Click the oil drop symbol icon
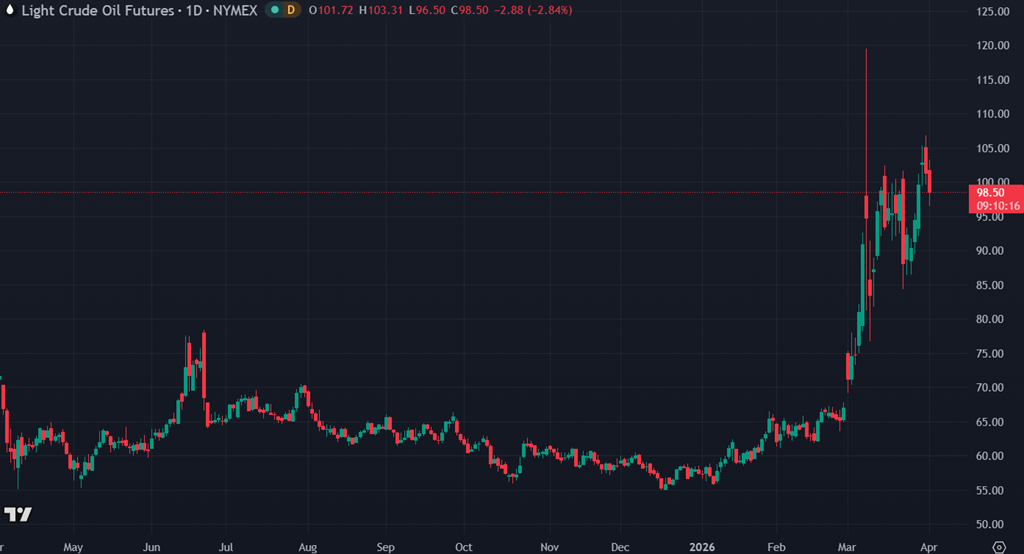Screen dimensions: 1024x554 tap(10, 10)
